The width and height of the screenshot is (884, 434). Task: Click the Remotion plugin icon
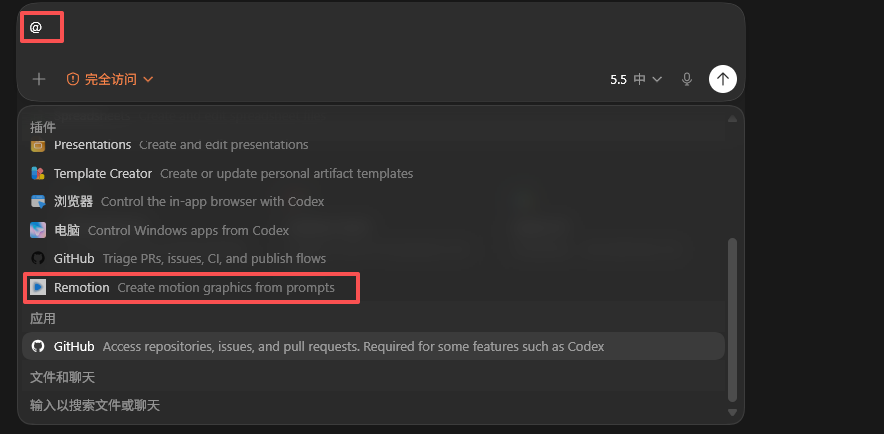(x=38, y=287)
